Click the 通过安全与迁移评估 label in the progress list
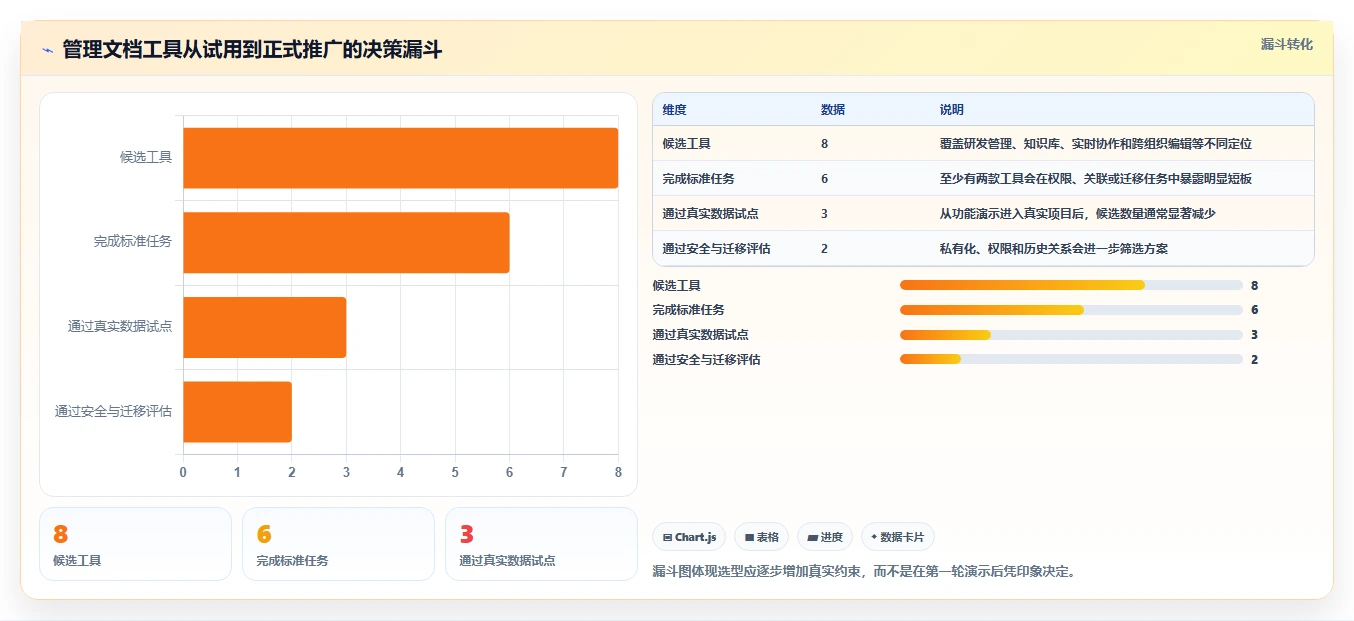 click(707, 359)
